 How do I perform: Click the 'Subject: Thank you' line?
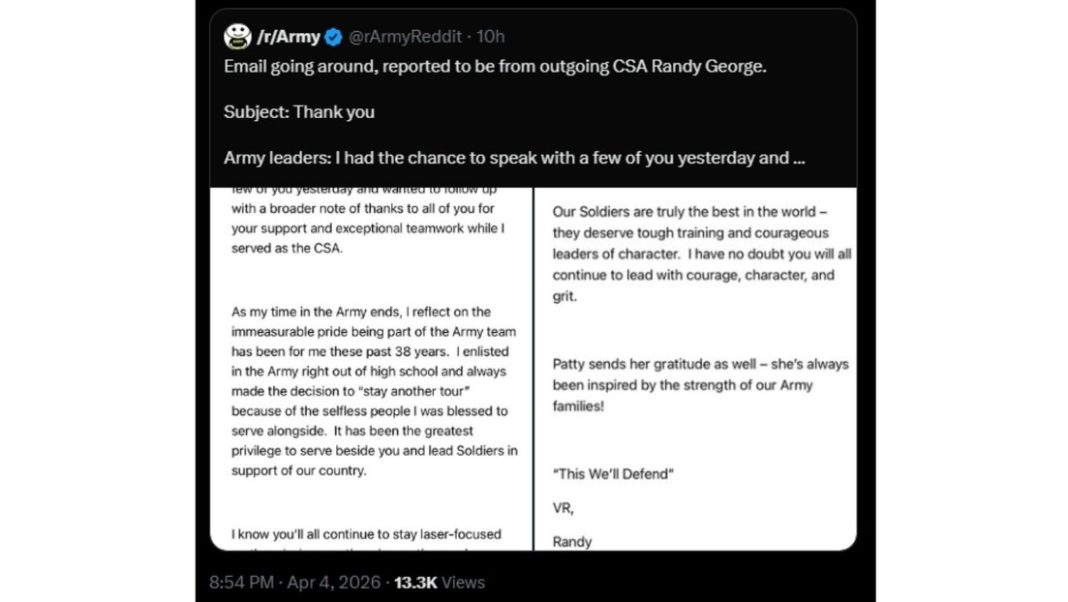(299, 112)
